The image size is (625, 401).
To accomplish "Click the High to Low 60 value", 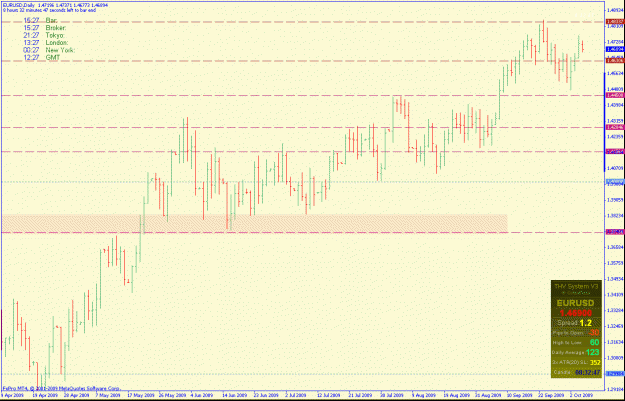I will pyautogui.click(x=594, y=342).
